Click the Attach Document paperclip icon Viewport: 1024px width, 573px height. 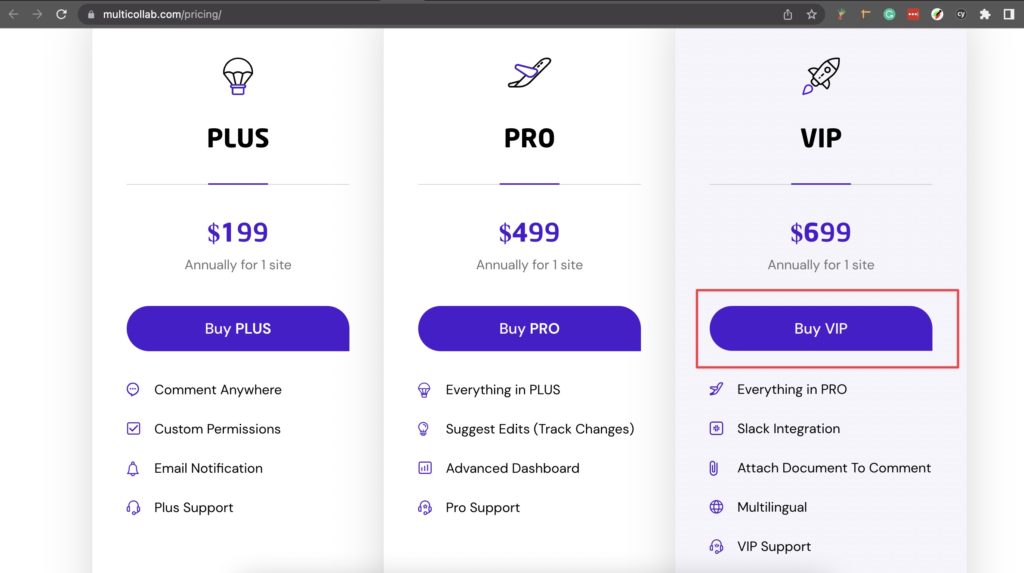coord(714,468)
